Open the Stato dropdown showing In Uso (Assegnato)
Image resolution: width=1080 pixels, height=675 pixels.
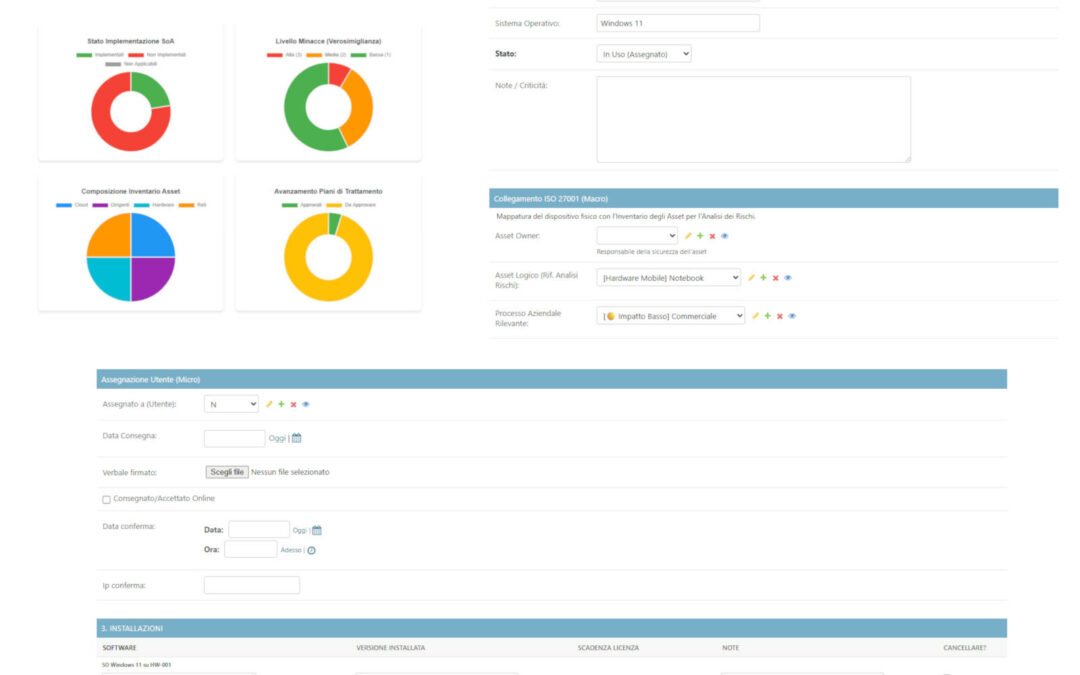(x=644, y=54)
